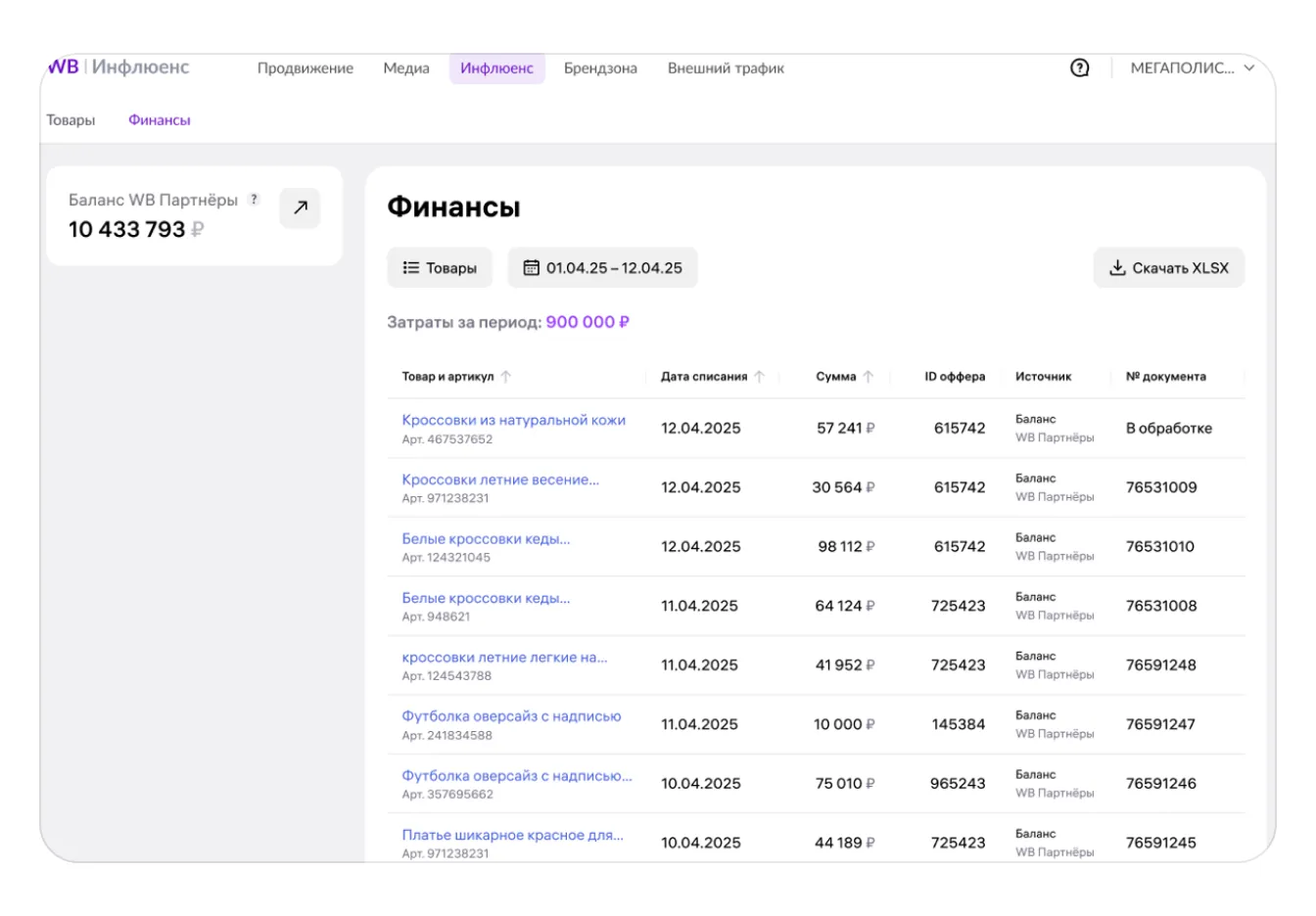Click the 10 433 793 ₽ balance value
This screenshot has width=1316, height=916.
pyautogui.click(x=136, y=229)
